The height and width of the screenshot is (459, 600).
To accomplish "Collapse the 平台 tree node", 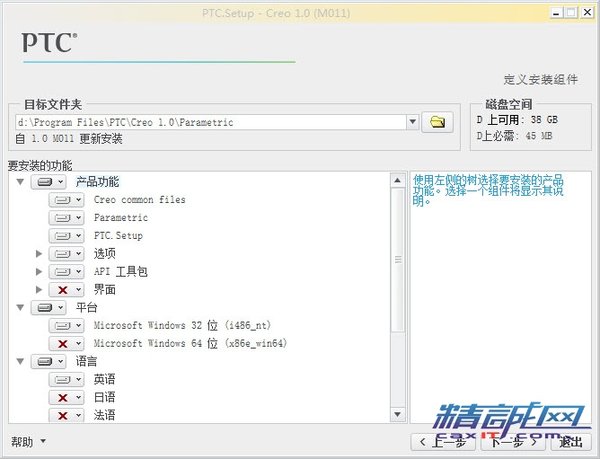I will pyautogui.click(x=20, y=308).
